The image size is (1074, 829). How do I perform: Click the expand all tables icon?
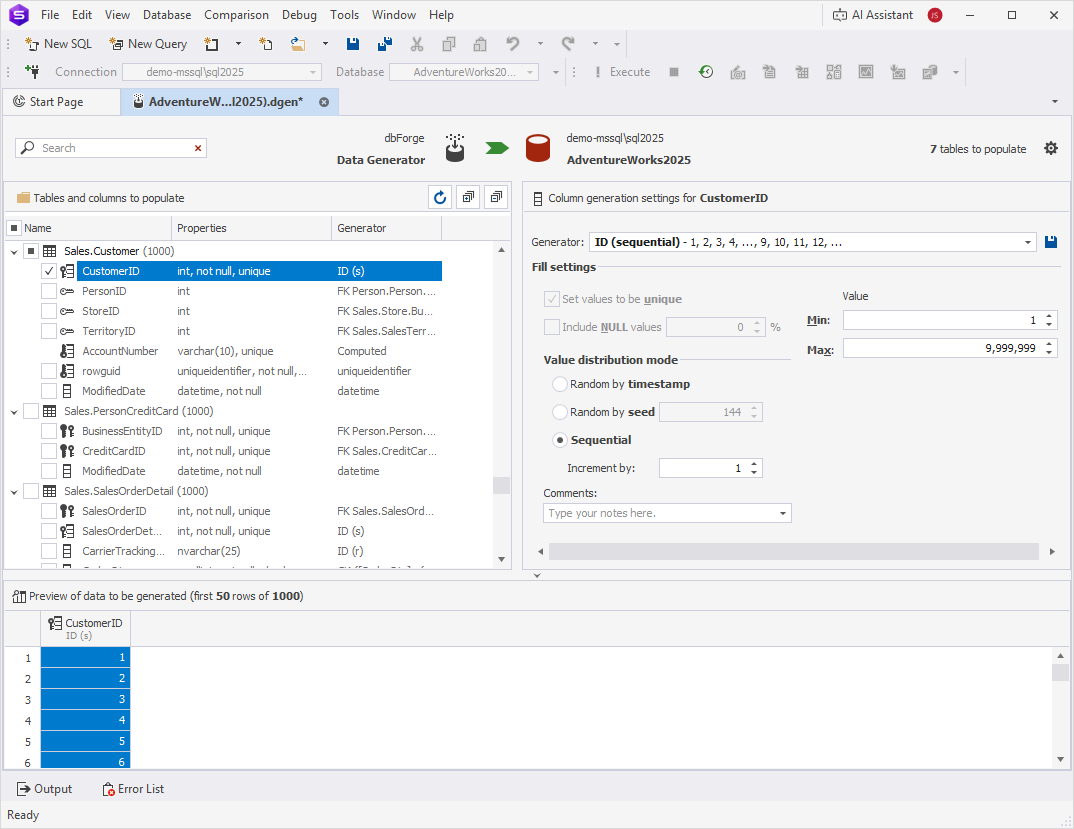(x=468, y=197)
